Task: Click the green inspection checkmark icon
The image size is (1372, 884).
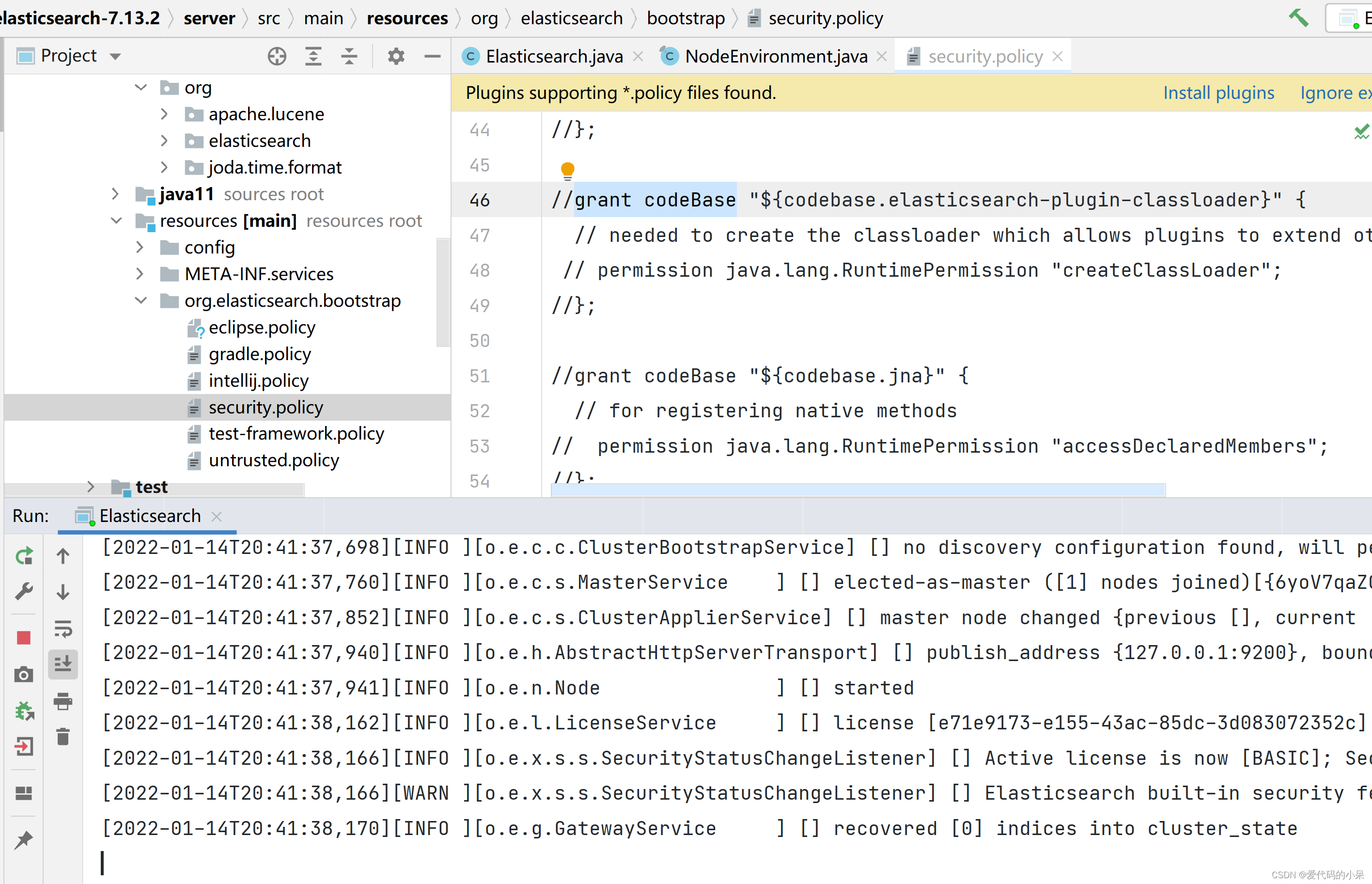Action: pyautogui.click(x=1362, y=132)
